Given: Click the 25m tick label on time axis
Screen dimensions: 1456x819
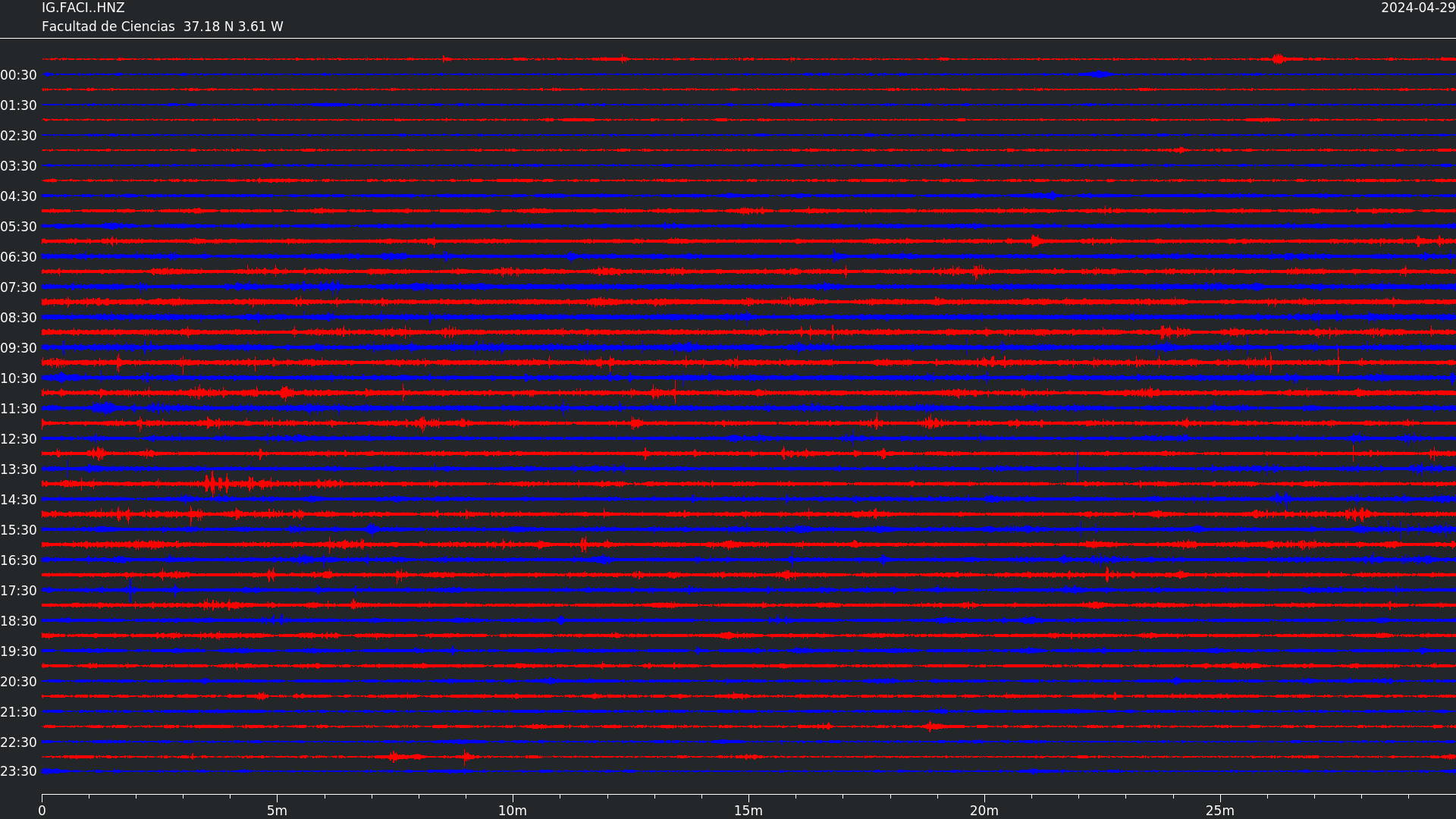Looking at the screenshot, I should [x=1220, y=811].
